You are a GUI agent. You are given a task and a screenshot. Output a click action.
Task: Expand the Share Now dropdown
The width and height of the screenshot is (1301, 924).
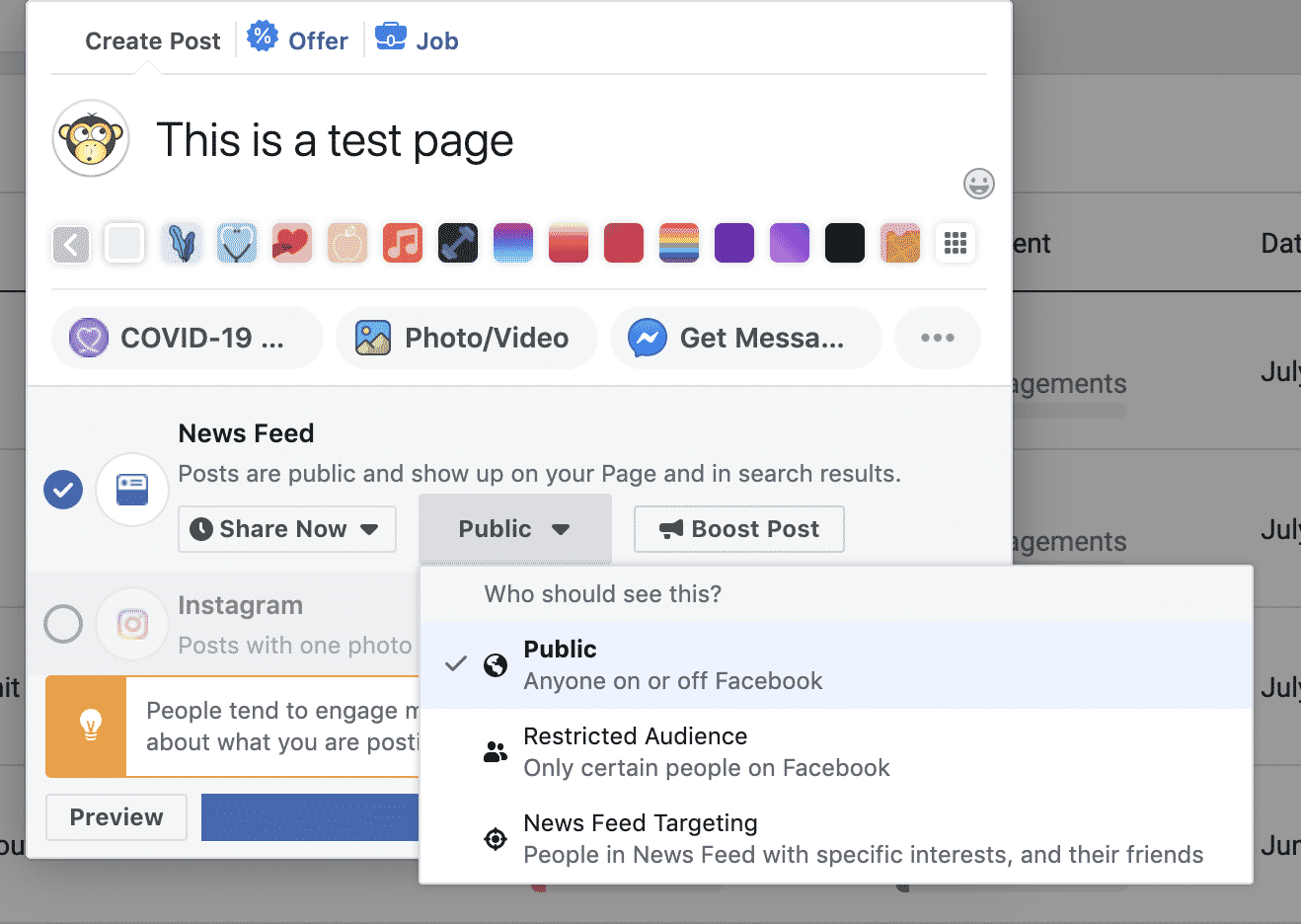point(287,529)
